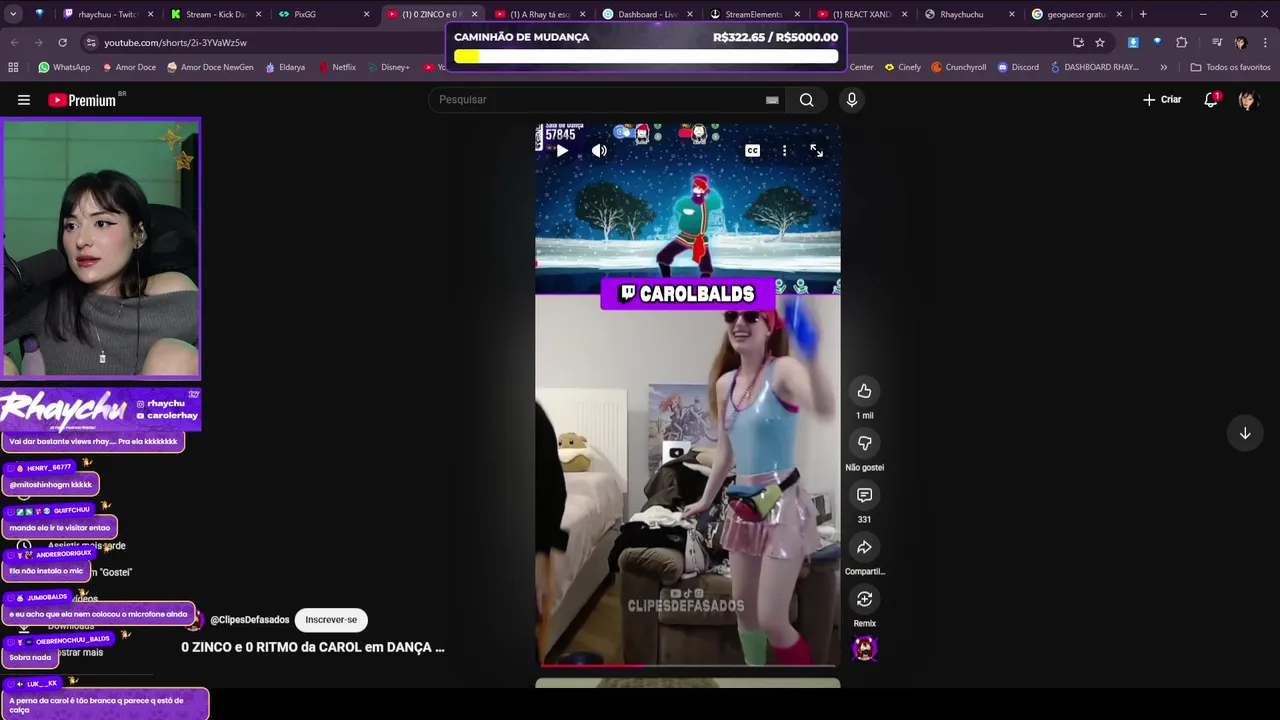Open the apps grid in bookmarks bar
Viewport: 1280px width, 720px height.
click(13, 67)
